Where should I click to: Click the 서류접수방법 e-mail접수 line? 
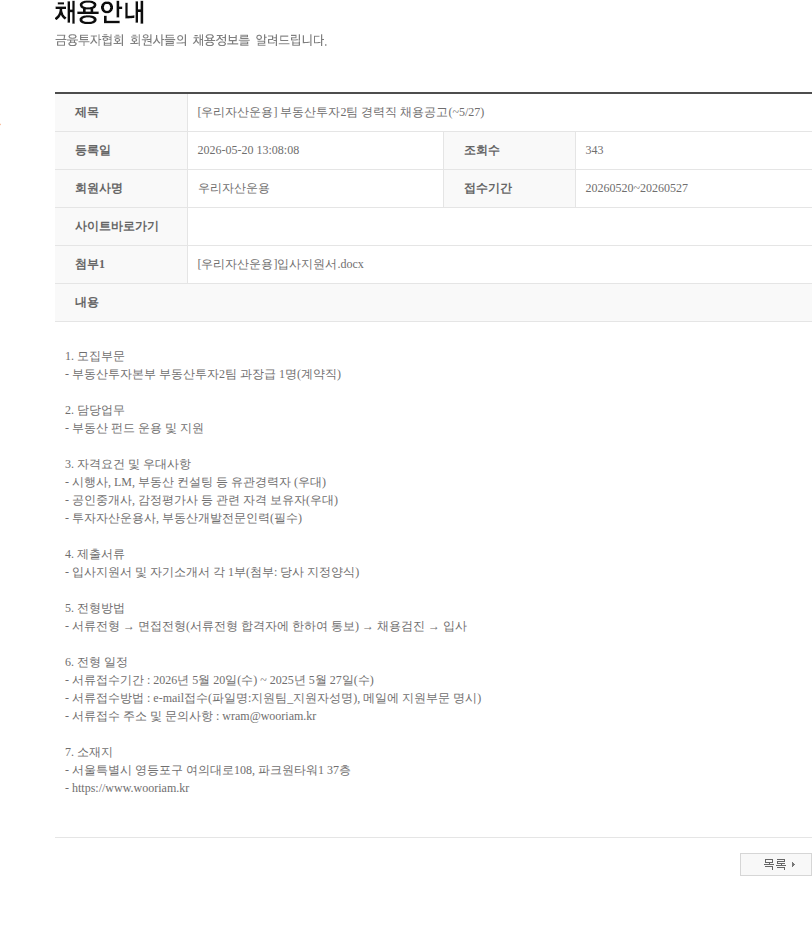point(273,698)
